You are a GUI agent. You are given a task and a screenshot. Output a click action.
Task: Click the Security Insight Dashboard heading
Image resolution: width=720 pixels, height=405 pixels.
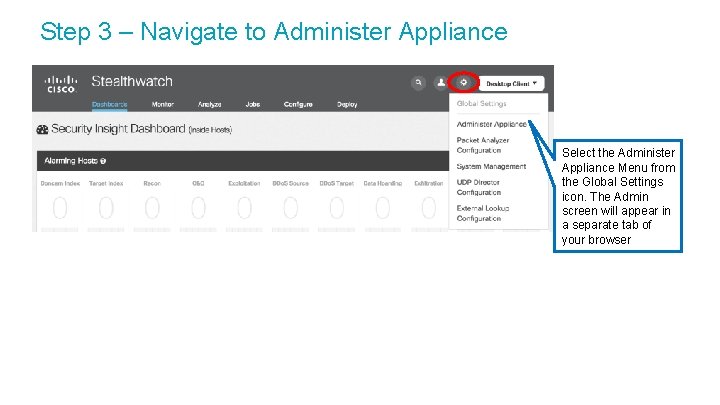click(118, 129)
